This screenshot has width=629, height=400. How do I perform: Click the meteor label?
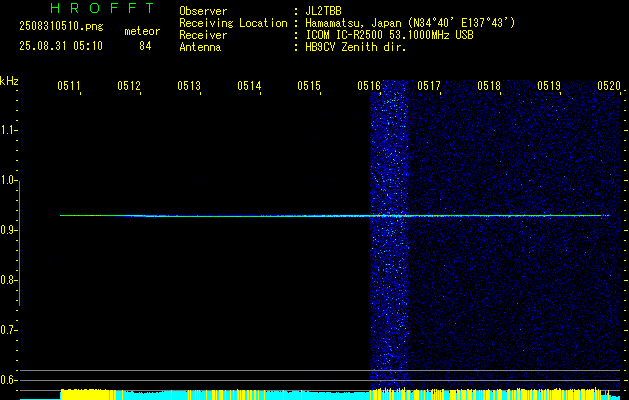point(142,31)
